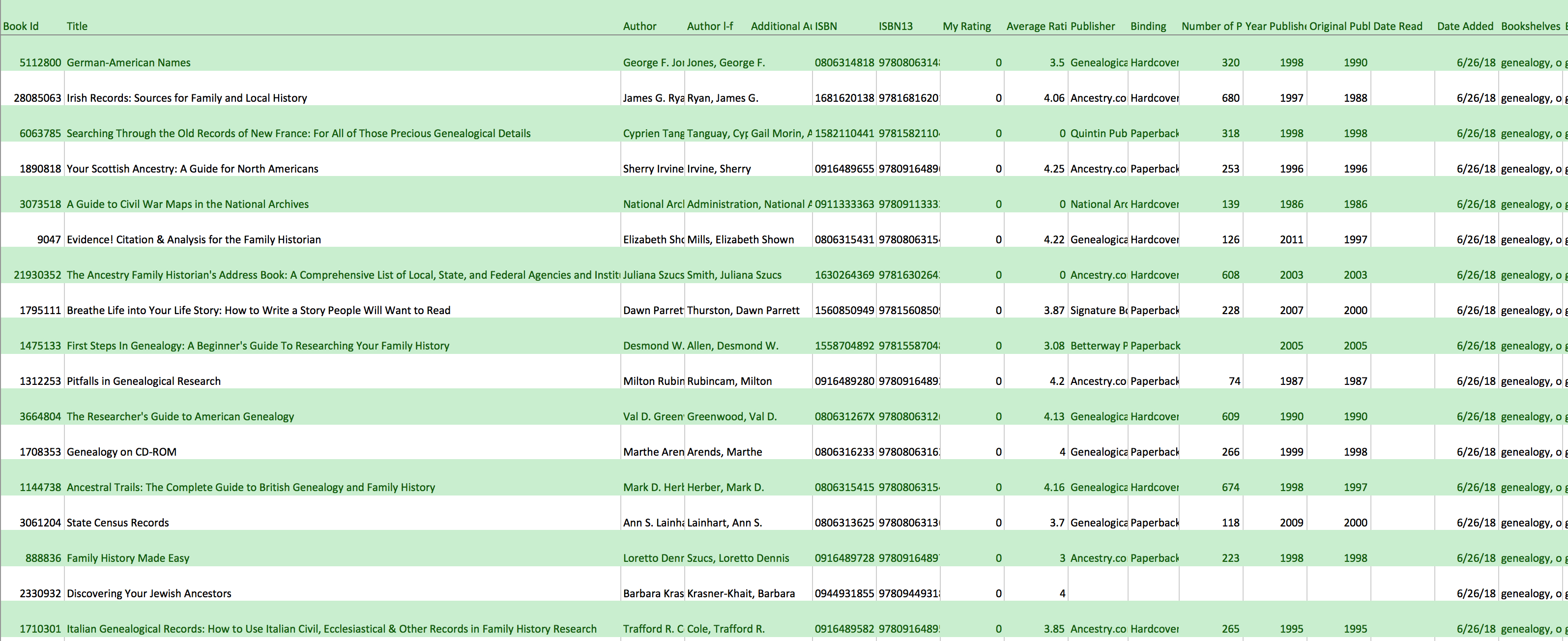Click the Hardcover binding cell for German-American Names
Viewport: 1568px width, 641px height.
[1154, 62]
